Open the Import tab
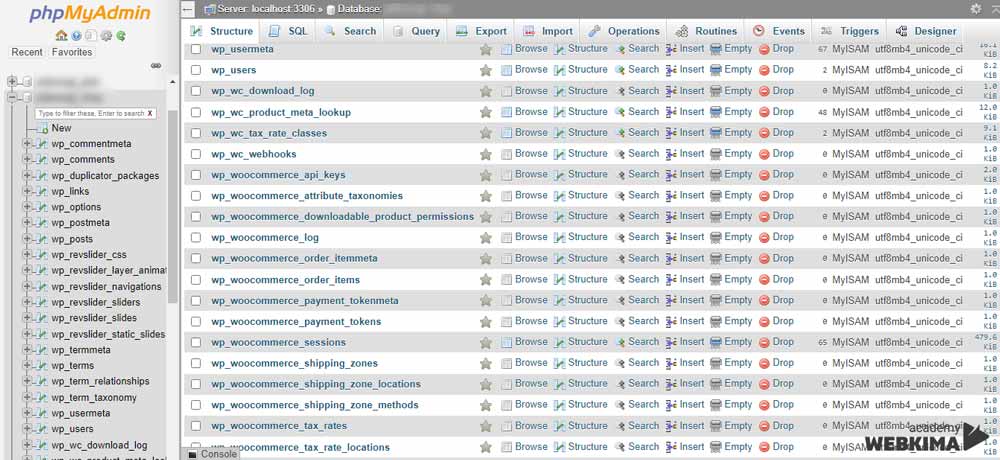 (548, 31)
